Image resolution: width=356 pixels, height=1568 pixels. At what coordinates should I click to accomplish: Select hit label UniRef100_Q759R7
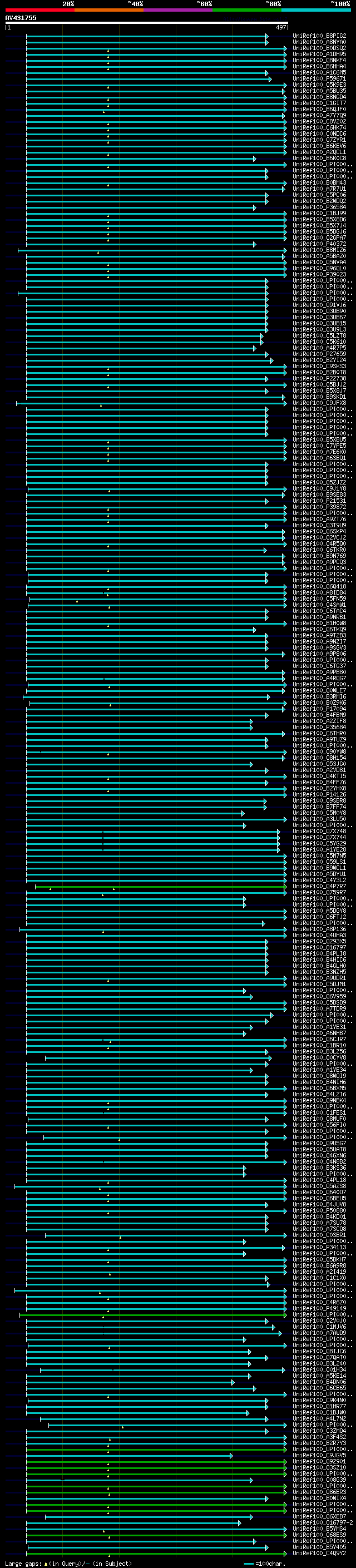point(319,893)
